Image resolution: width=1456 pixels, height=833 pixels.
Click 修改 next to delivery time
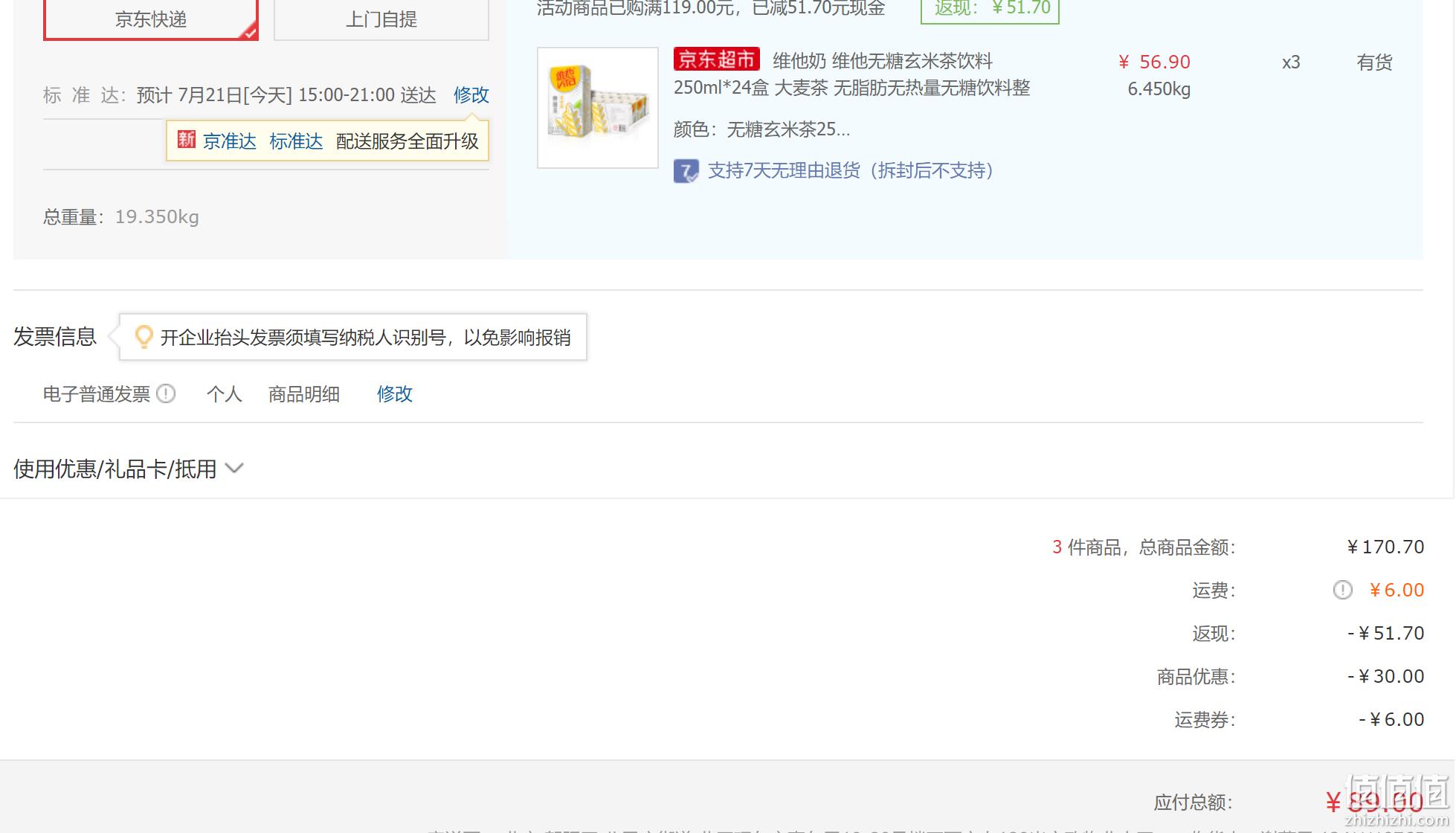(x=471, y=95)
